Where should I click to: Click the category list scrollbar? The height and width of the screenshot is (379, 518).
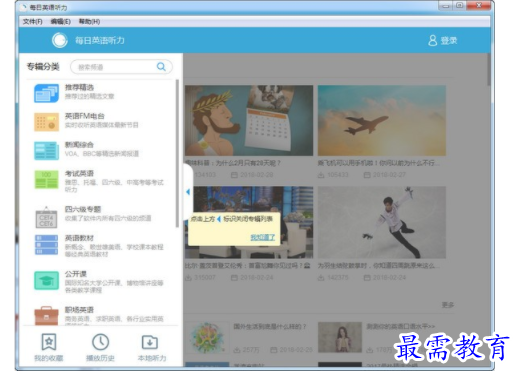point(177,153)
